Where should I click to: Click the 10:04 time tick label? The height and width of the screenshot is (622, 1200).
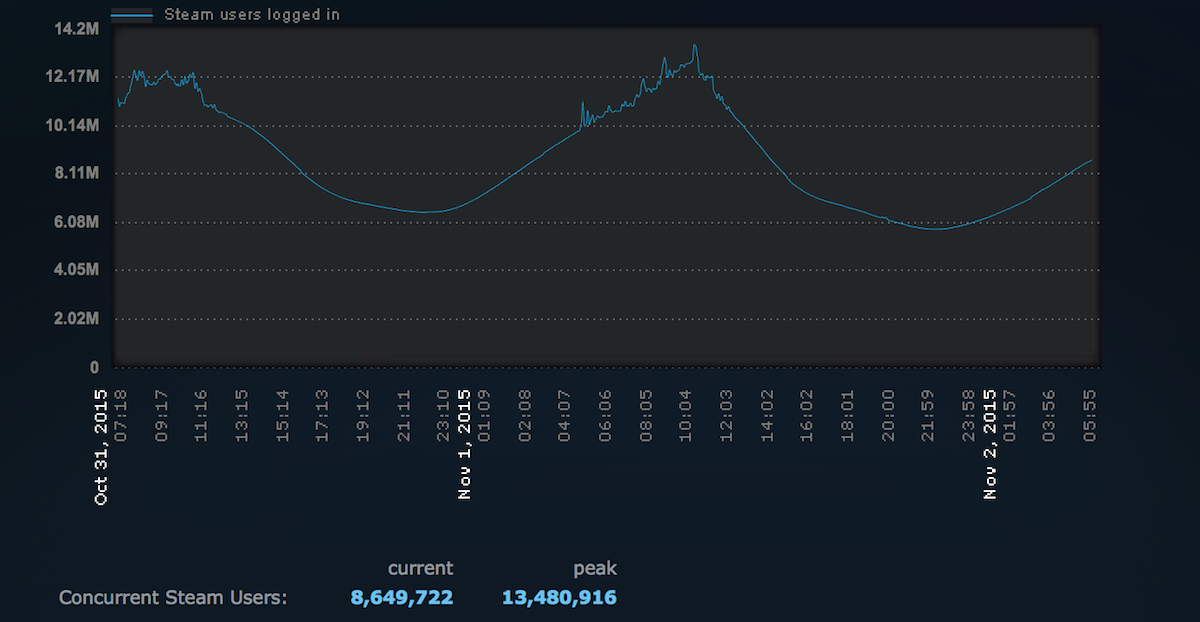point(686,416)
